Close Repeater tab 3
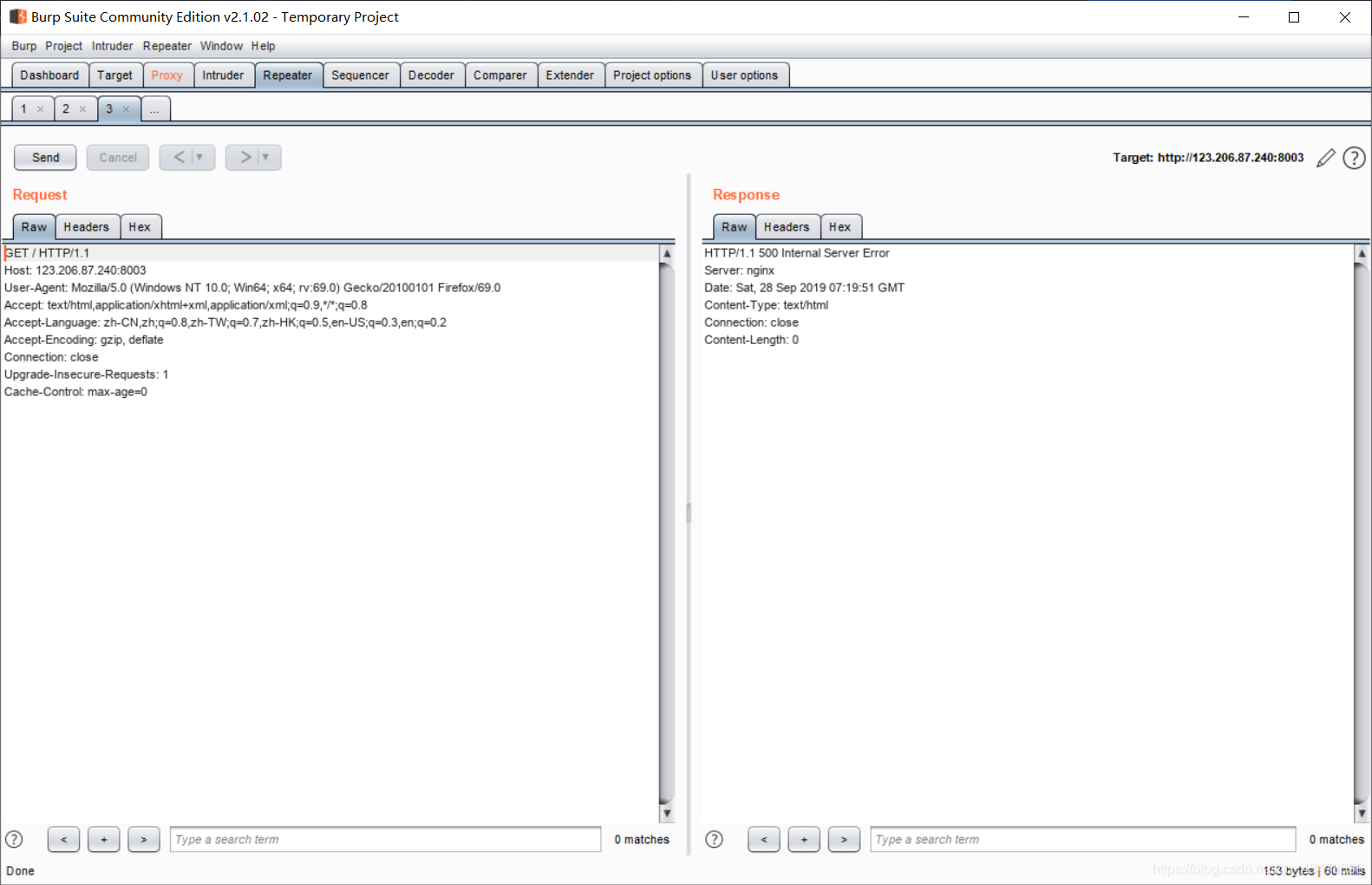This screenshot has height=885, width=1372. point(126,109)
